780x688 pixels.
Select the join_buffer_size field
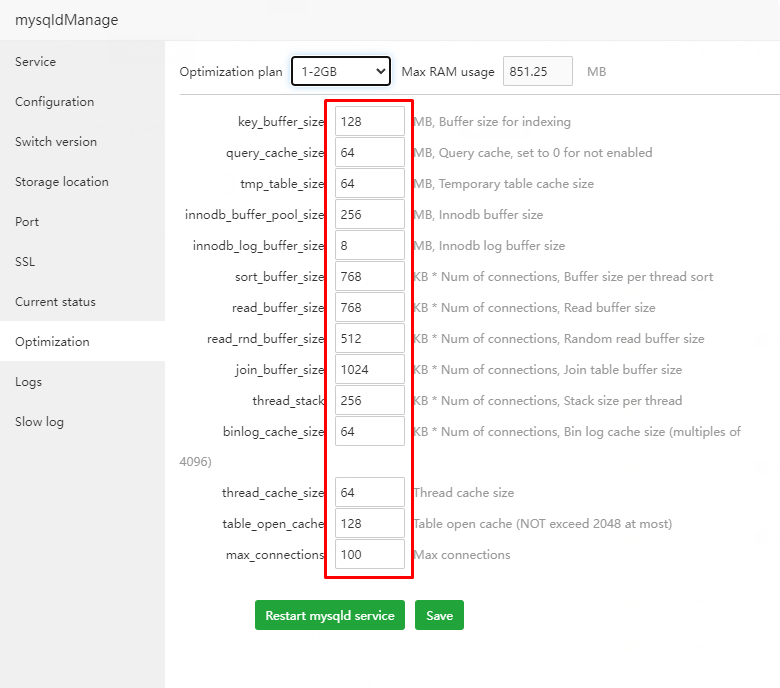(x=369, y=369)
